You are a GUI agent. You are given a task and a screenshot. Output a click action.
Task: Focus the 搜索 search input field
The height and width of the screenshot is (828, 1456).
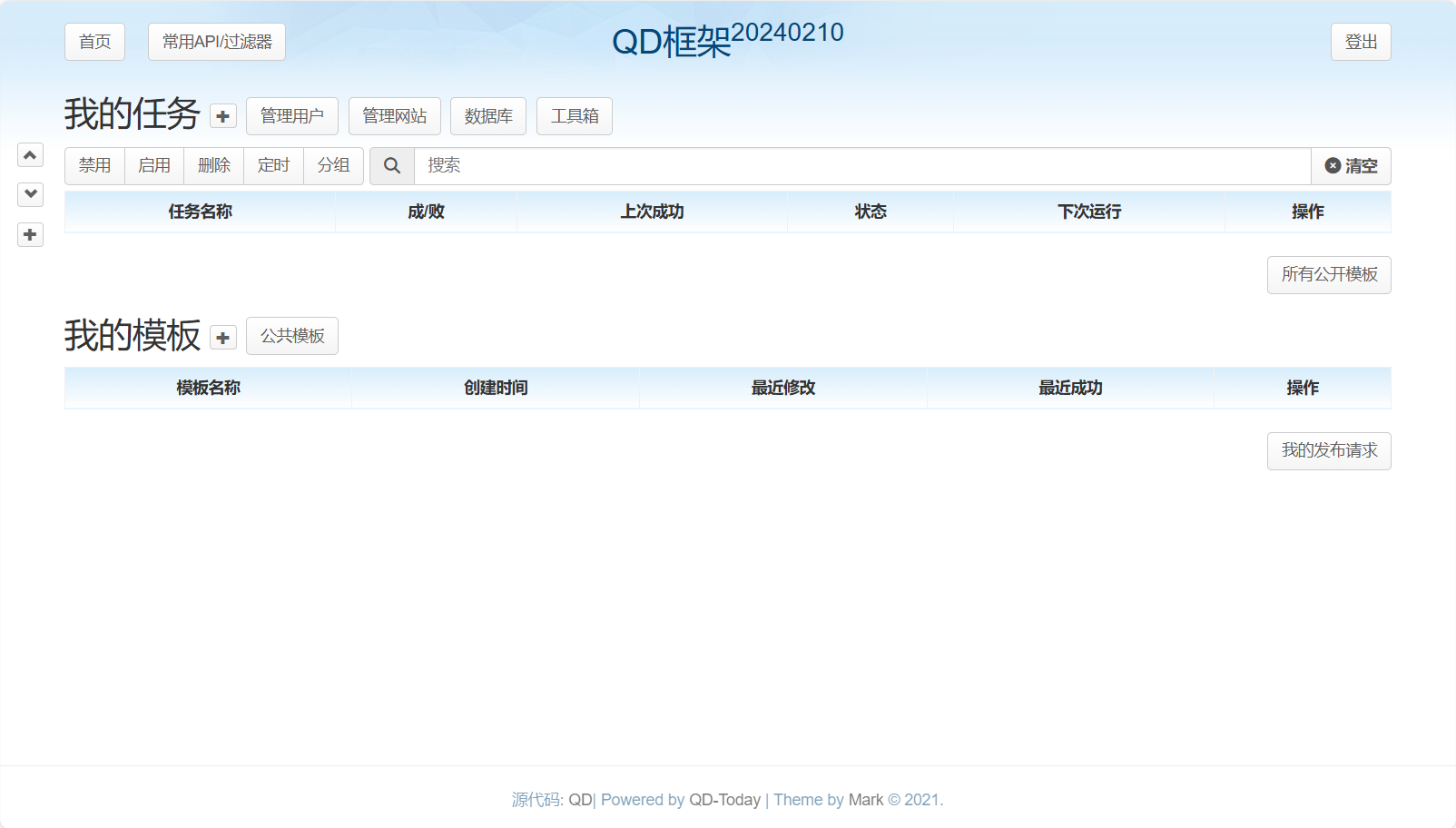tap(862, 166)
